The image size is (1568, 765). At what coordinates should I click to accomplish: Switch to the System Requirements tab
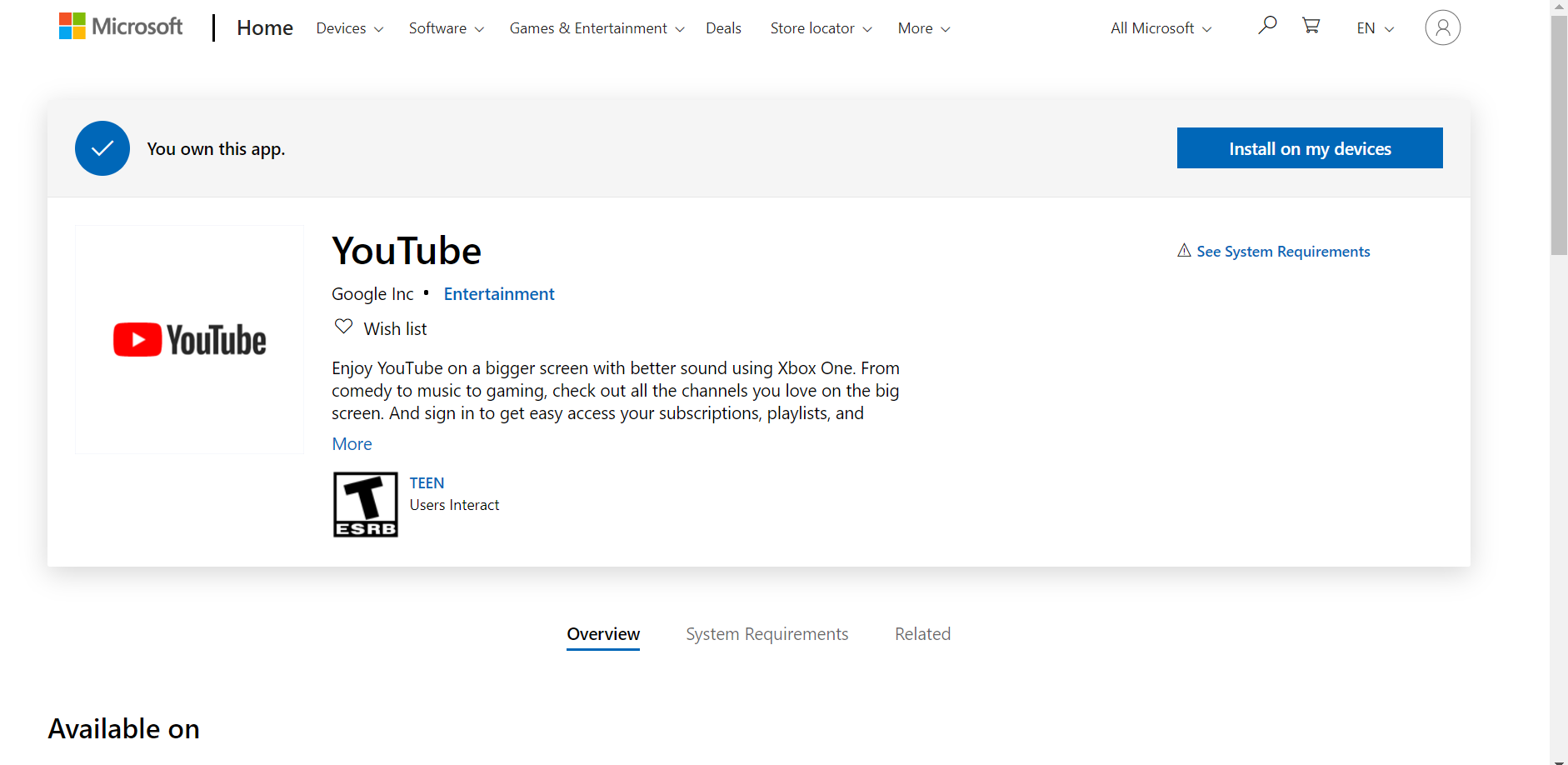tap(767, 635)
